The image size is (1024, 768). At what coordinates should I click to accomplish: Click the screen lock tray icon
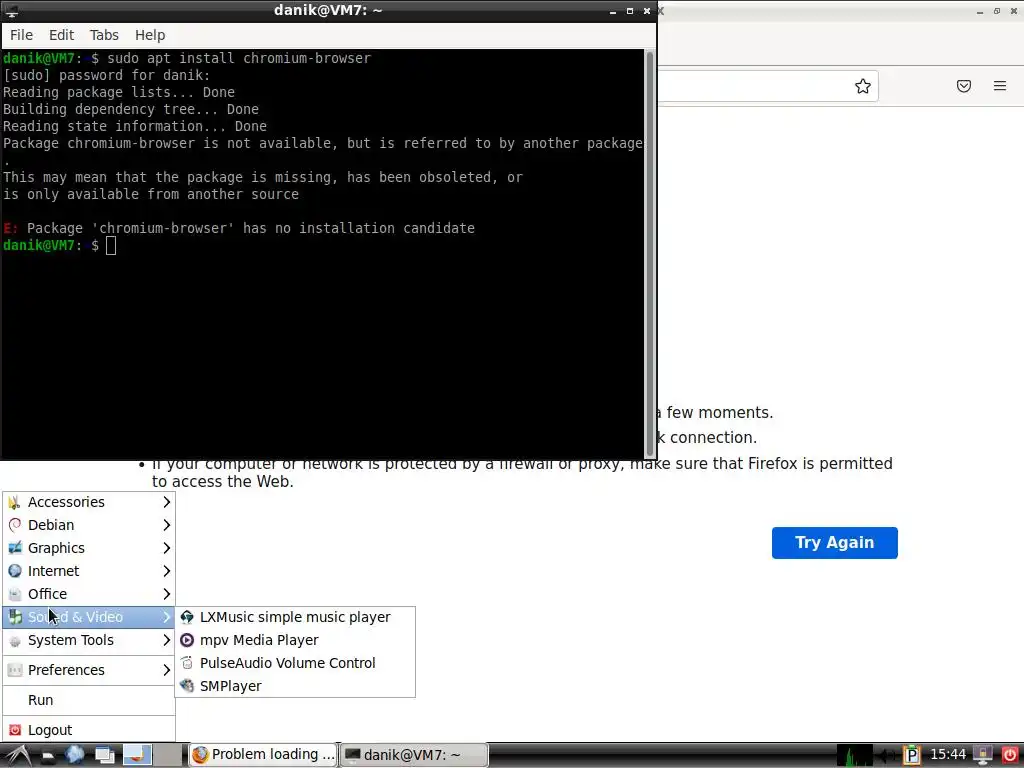[982, 756]
